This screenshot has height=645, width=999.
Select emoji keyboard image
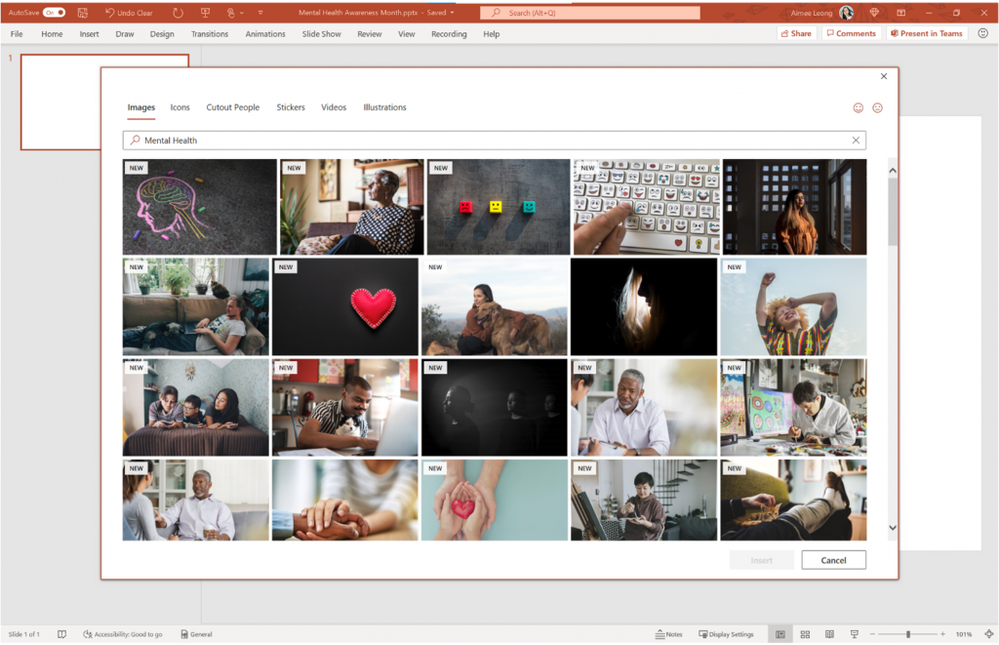tap(647, 207)
